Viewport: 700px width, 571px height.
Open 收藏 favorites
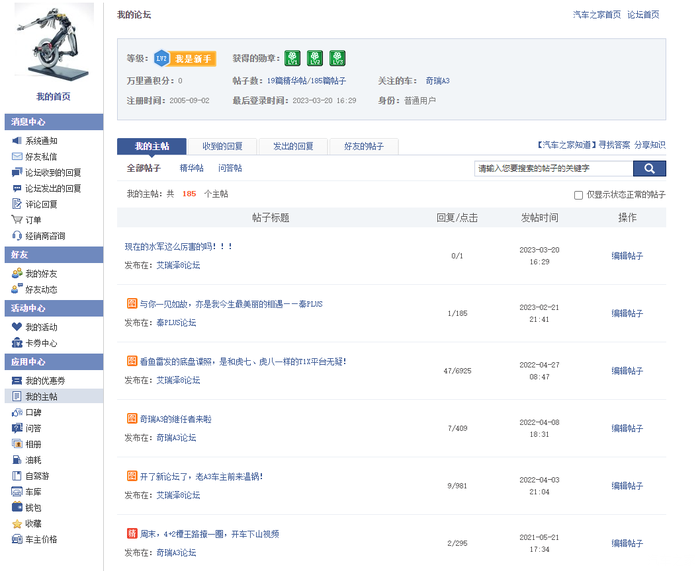[33, 524]
